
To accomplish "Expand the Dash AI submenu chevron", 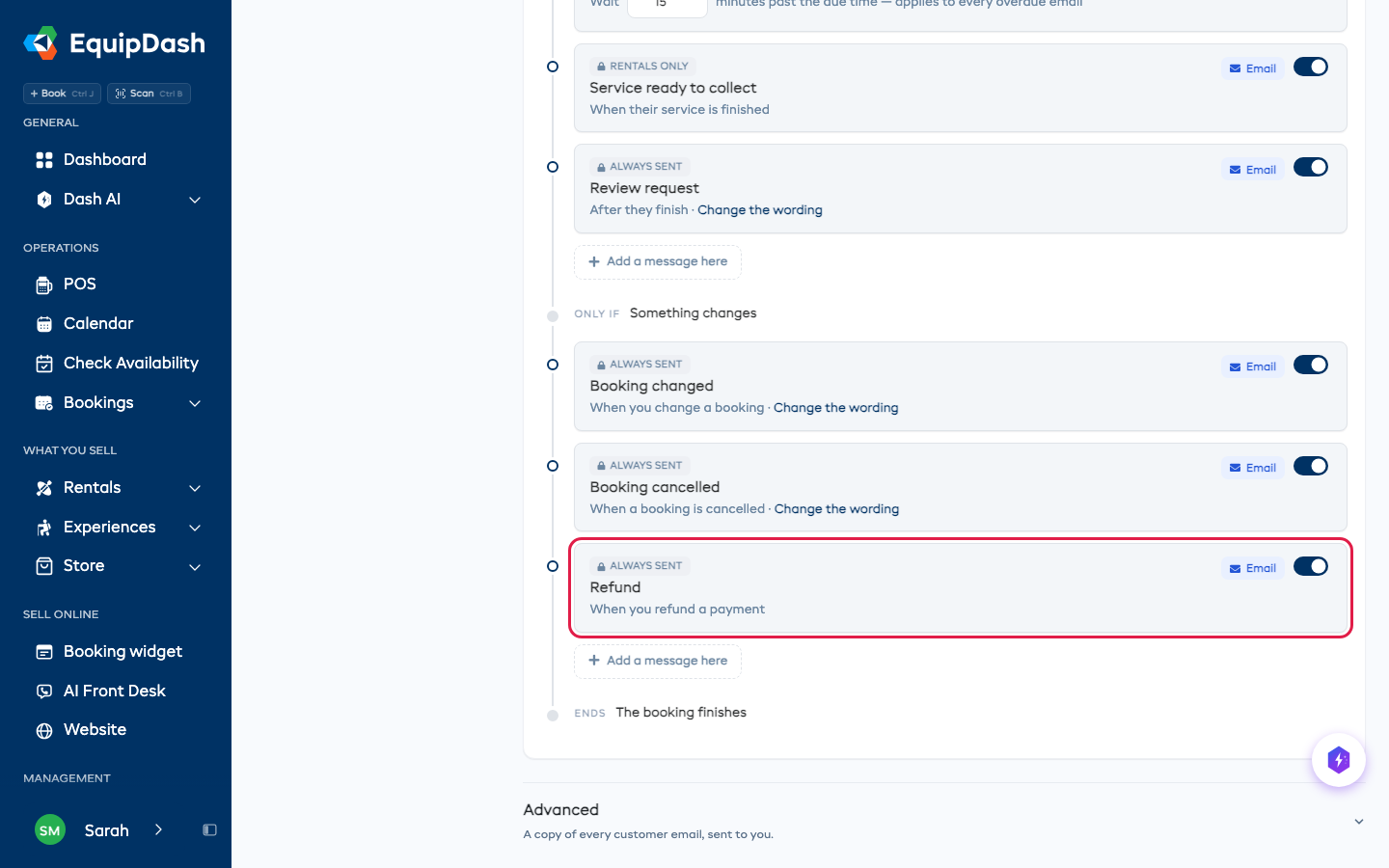I will (x=195, y=200).
